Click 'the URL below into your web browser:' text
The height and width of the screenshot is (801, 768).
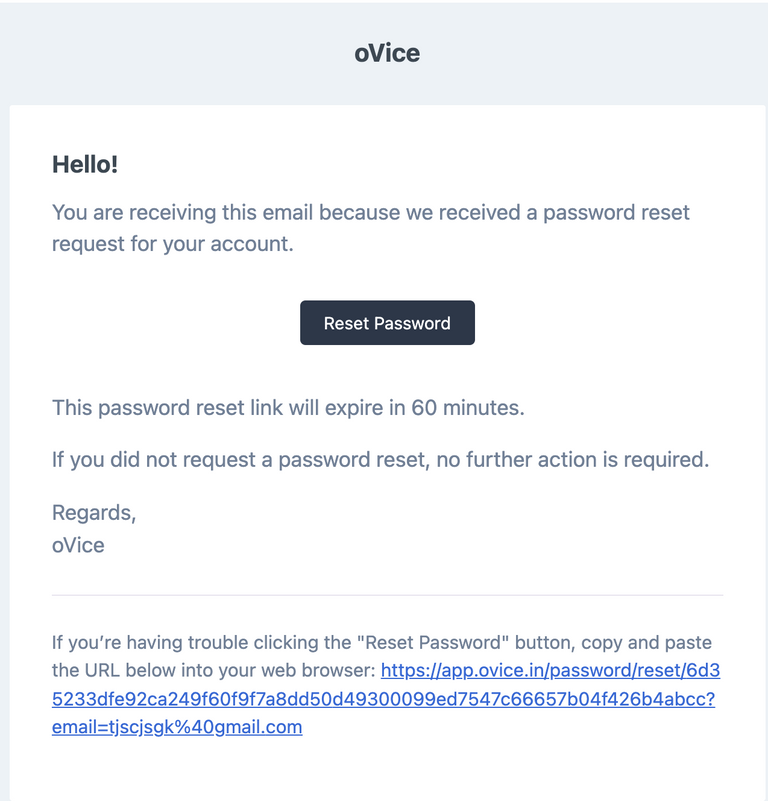214,670
